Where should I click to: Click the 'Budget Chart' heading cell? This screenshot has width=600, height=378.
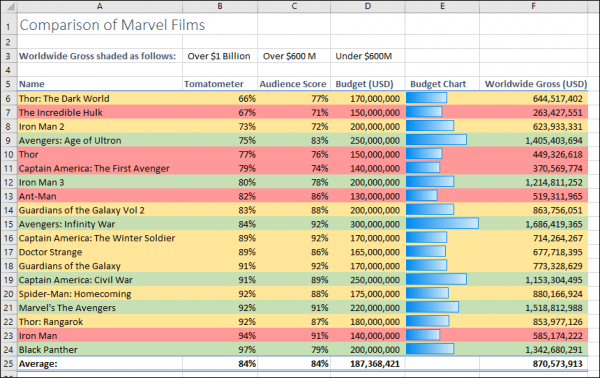pos(442,84)
